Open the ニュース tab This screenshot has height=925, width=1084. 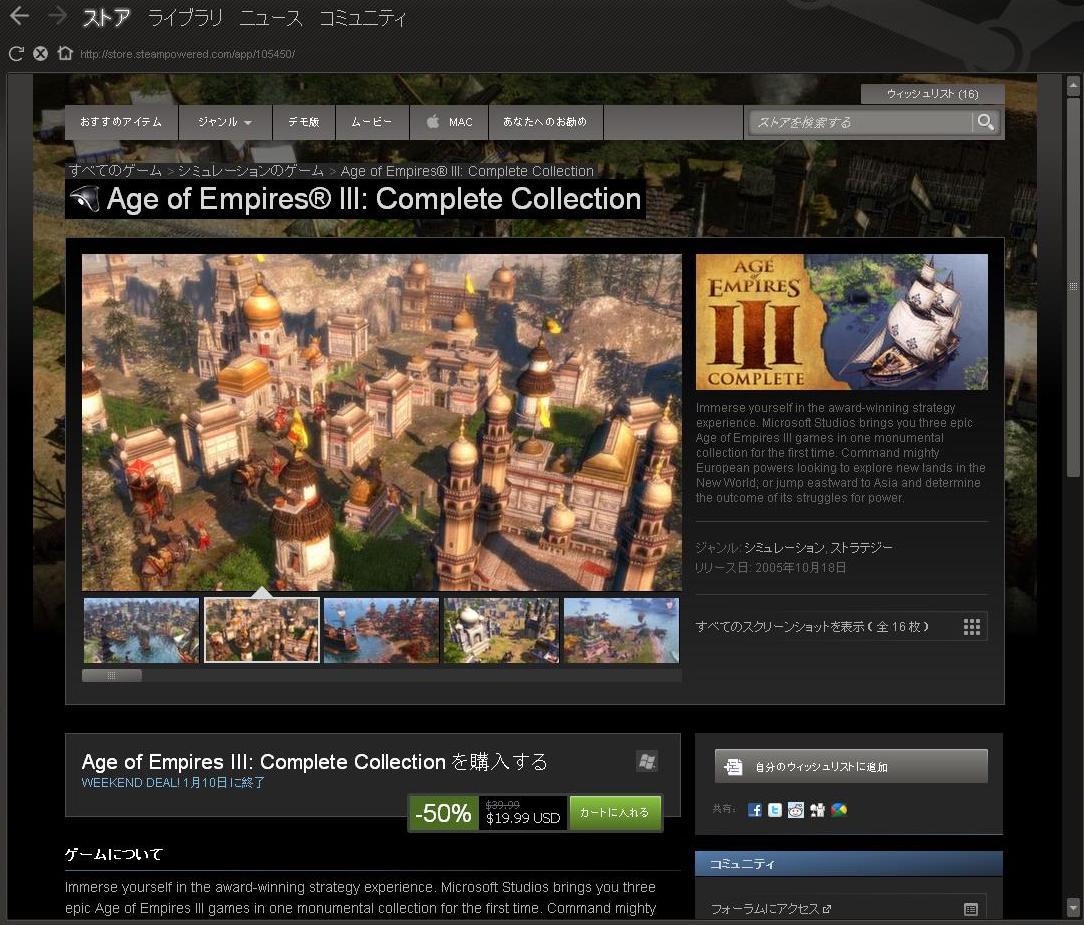[x=271, y=18]
